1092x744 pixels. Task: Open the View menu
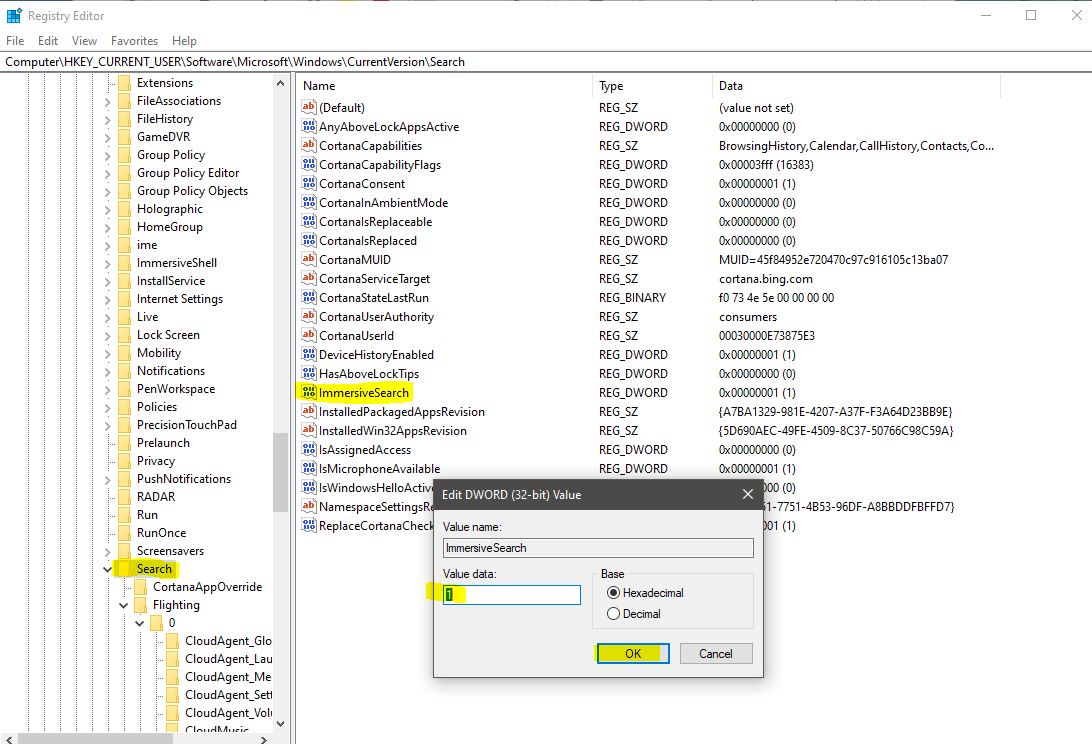(x=84, y=41)
